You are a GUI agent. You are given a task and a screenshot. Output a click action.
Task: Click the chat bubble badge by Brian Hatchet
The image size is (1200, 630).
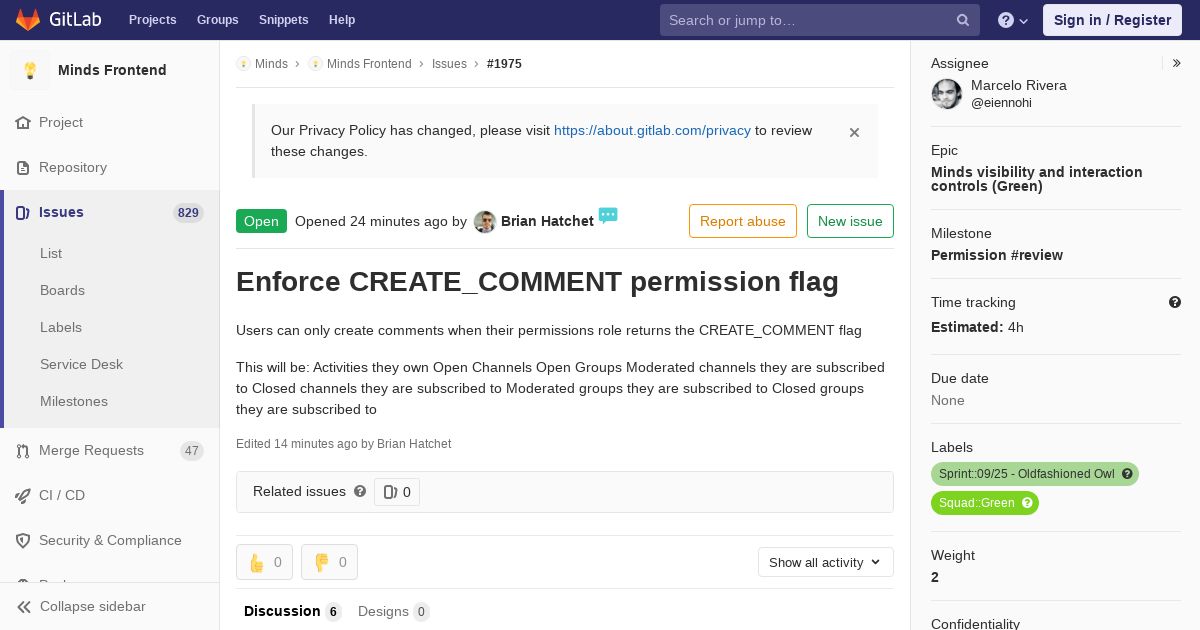(x=608, y=215)
